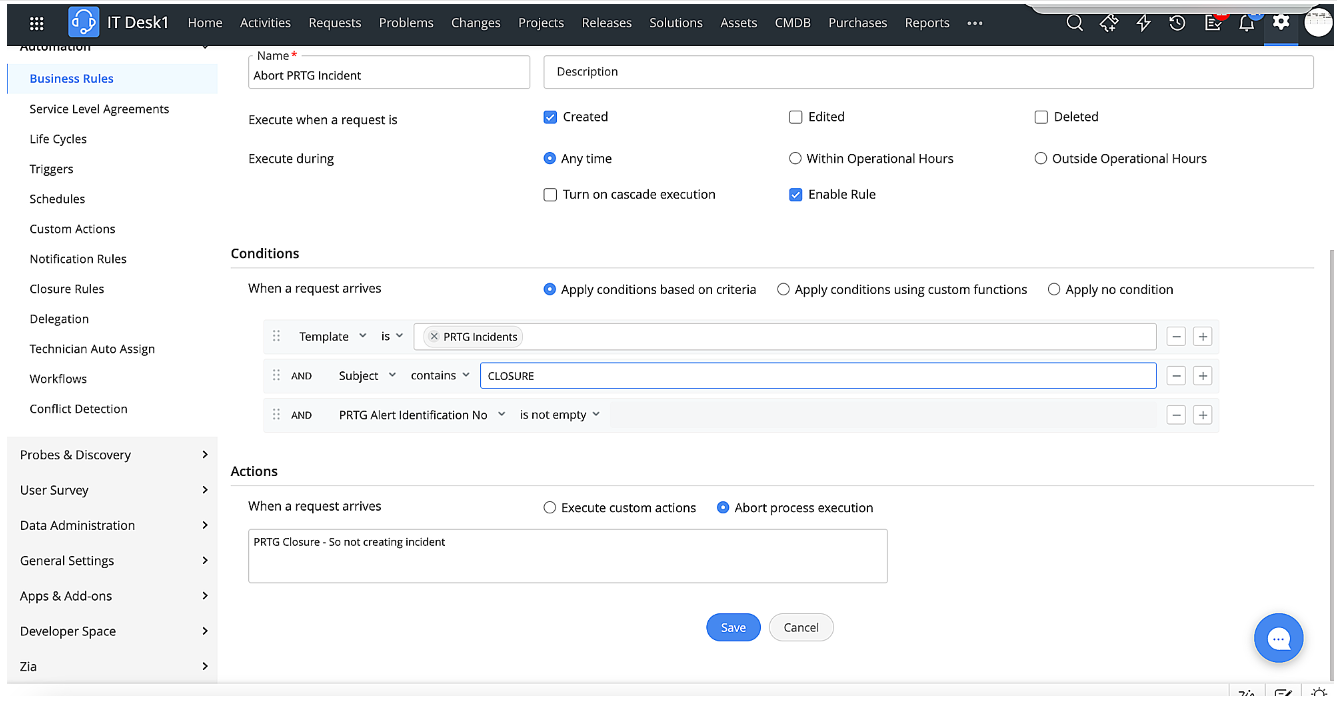The image size is (1337, 708).
Task: Click the Save button
Action: [x=733, y=627]
